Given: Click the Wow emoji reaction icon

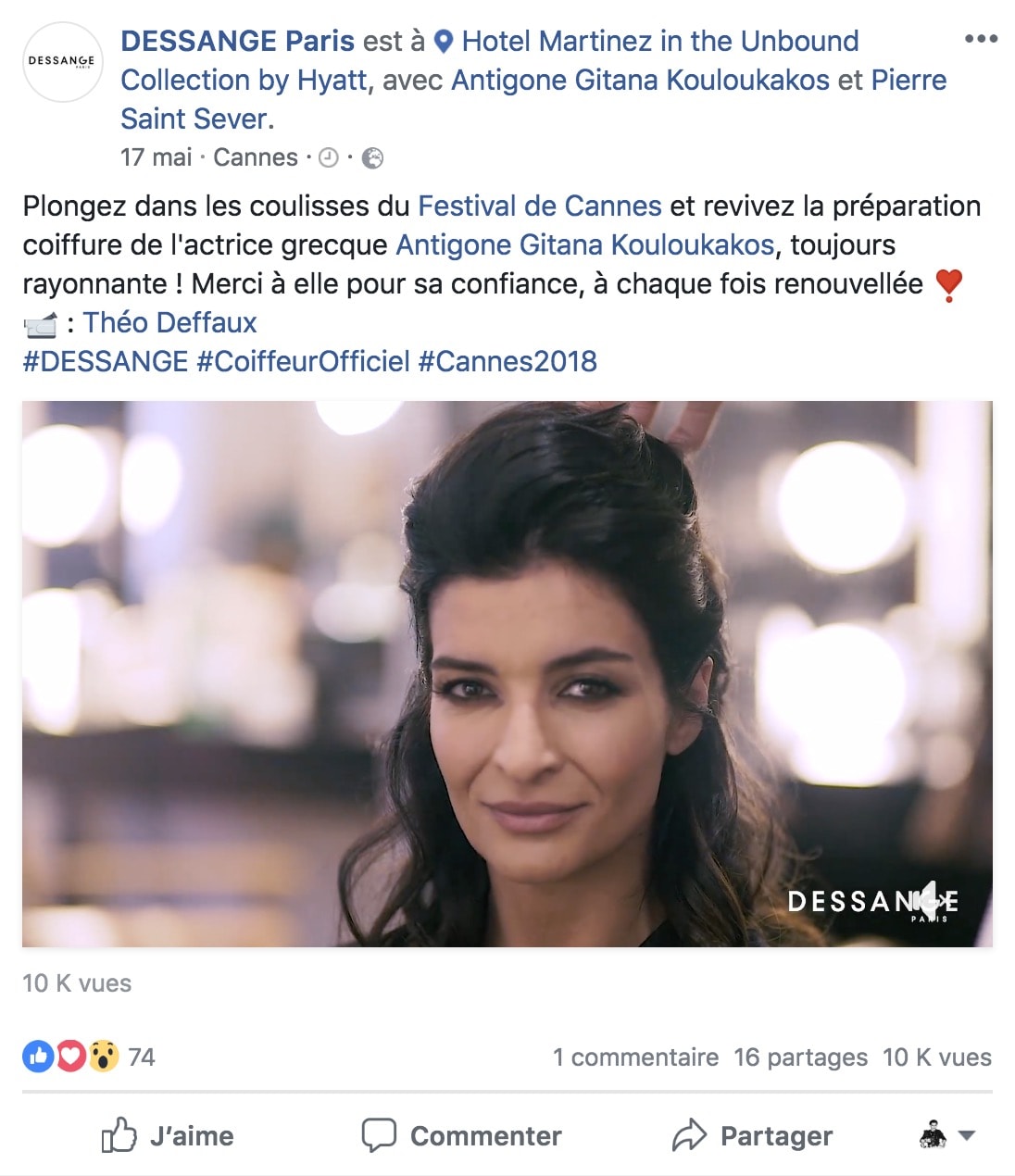Looking at the screenshot, I should [103, 1057].
